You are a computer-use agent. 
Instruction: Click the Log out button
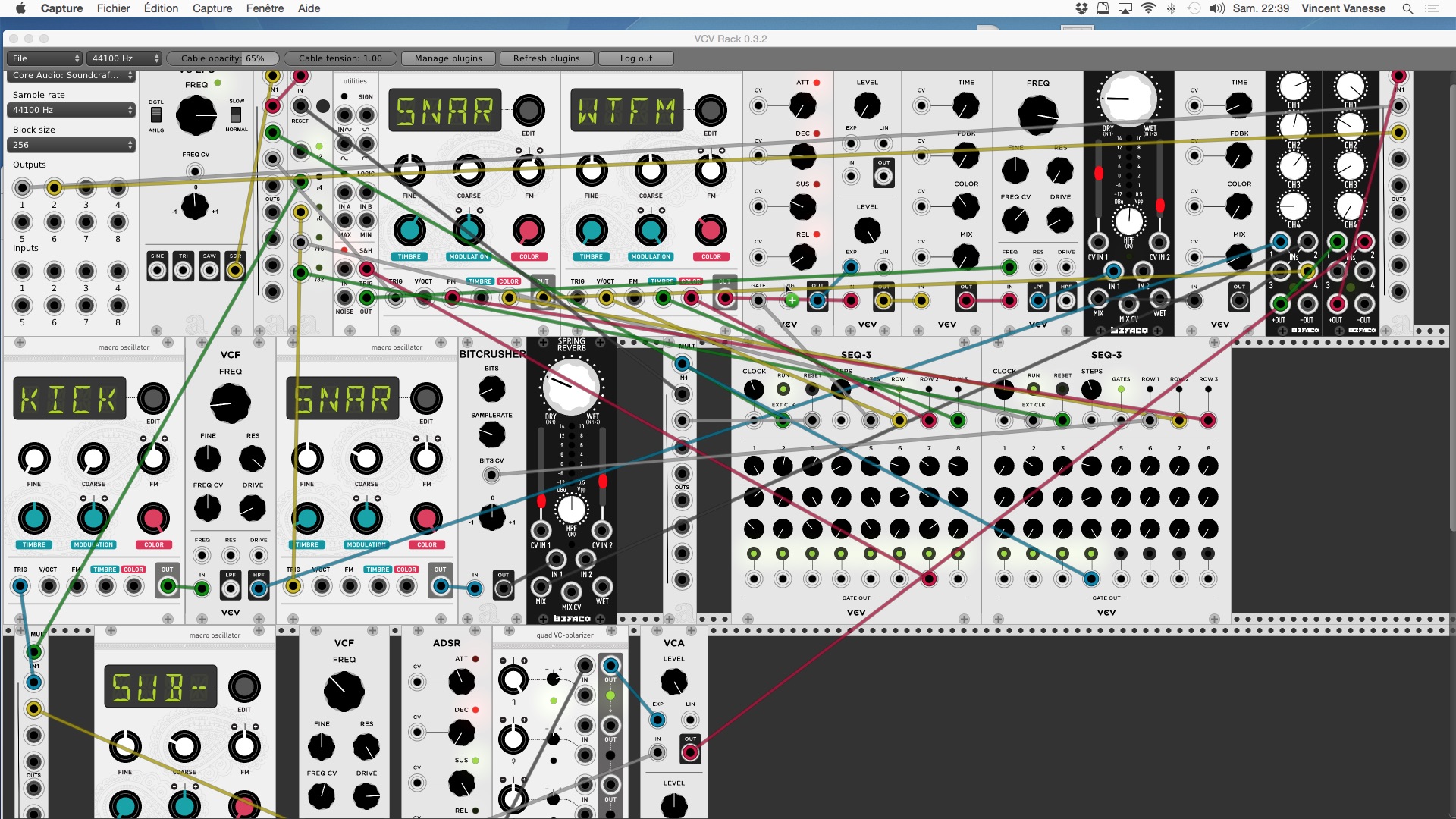click(x=635, y=58)
